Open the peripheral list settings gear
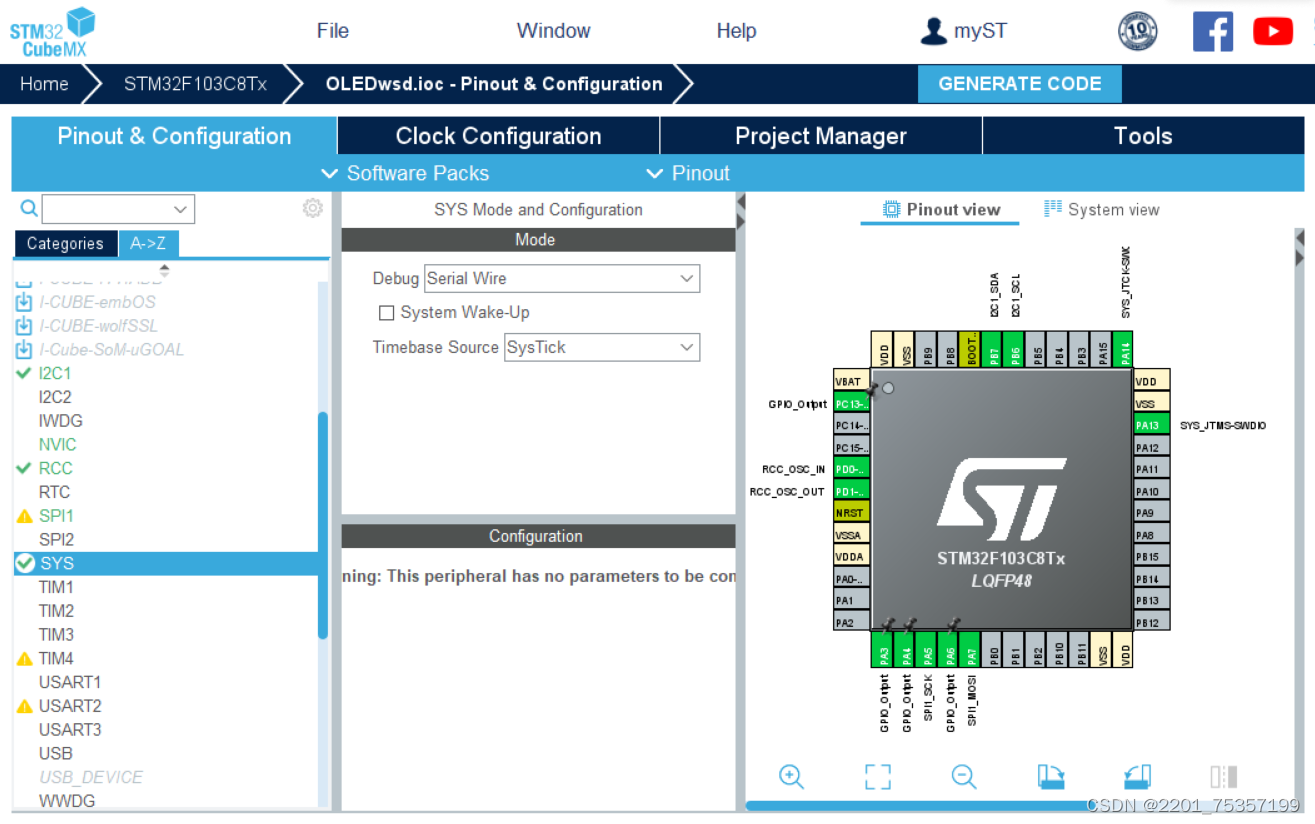 (313, 208)
